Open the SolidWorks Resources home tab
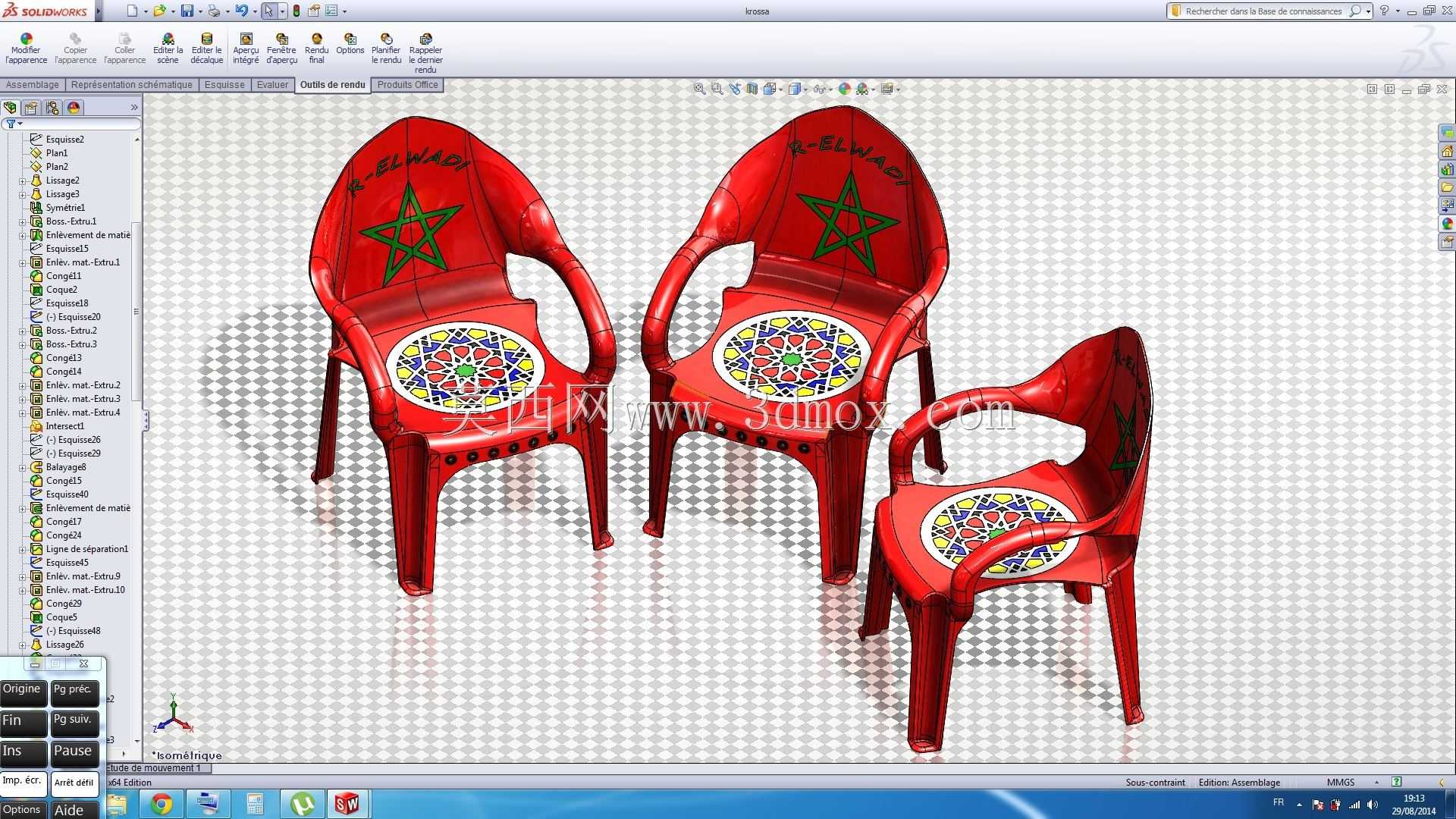Screen dimensions: 1456x819 [x=1447, y=151]
